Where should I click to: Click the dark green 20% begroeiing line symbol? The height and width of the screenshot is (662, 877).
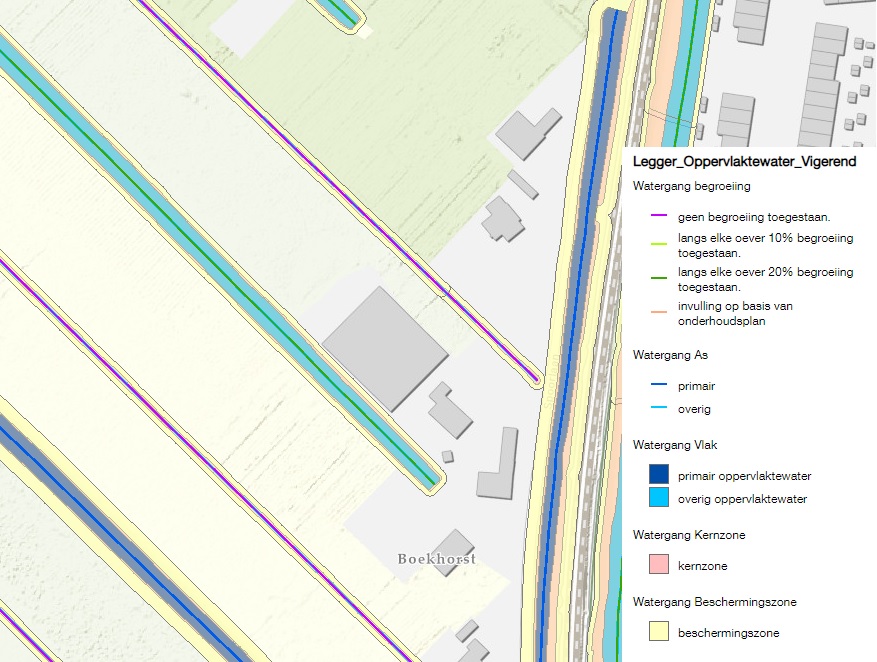(x=659, y=278)
